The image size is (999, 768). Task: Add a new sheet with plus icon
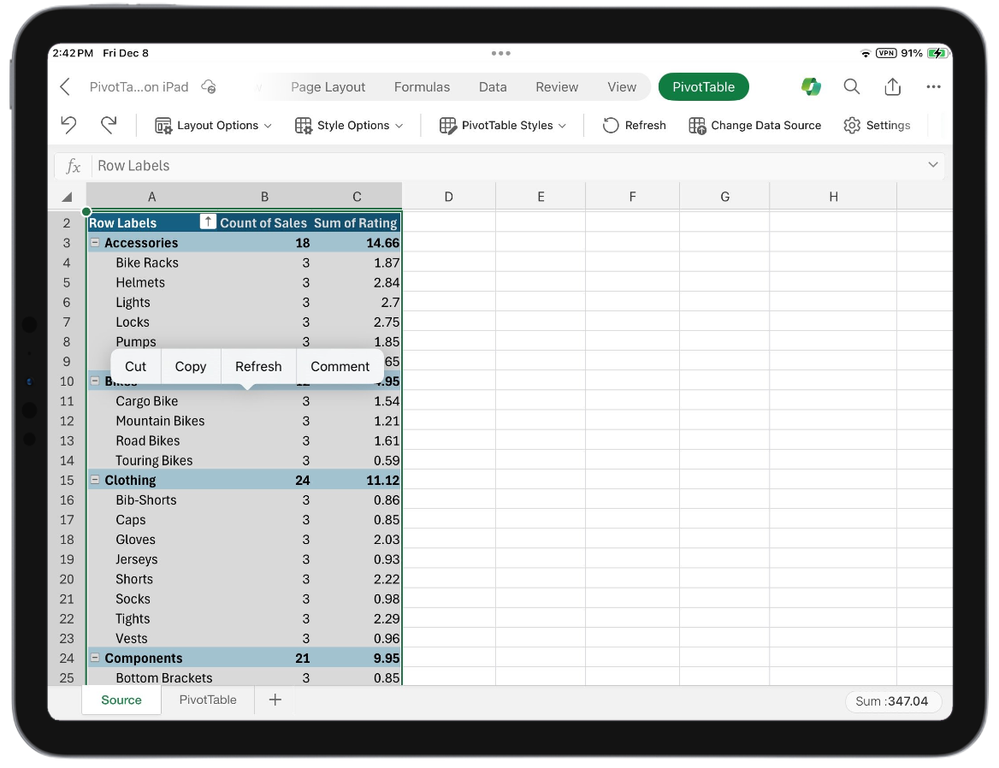click(275, 700)
